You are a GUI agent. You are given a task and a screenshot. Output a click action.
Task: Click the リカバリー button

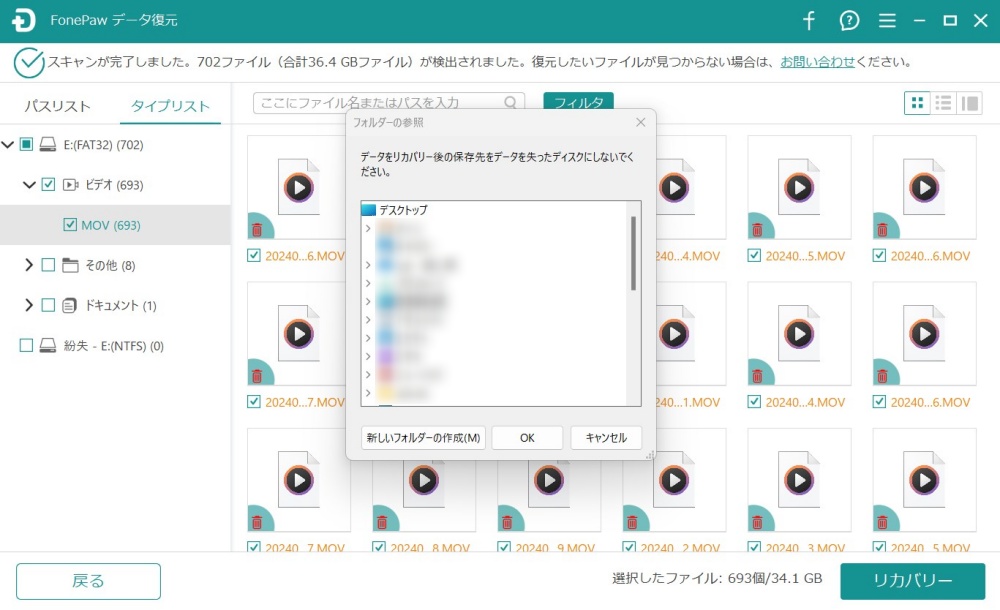(913, 581)
